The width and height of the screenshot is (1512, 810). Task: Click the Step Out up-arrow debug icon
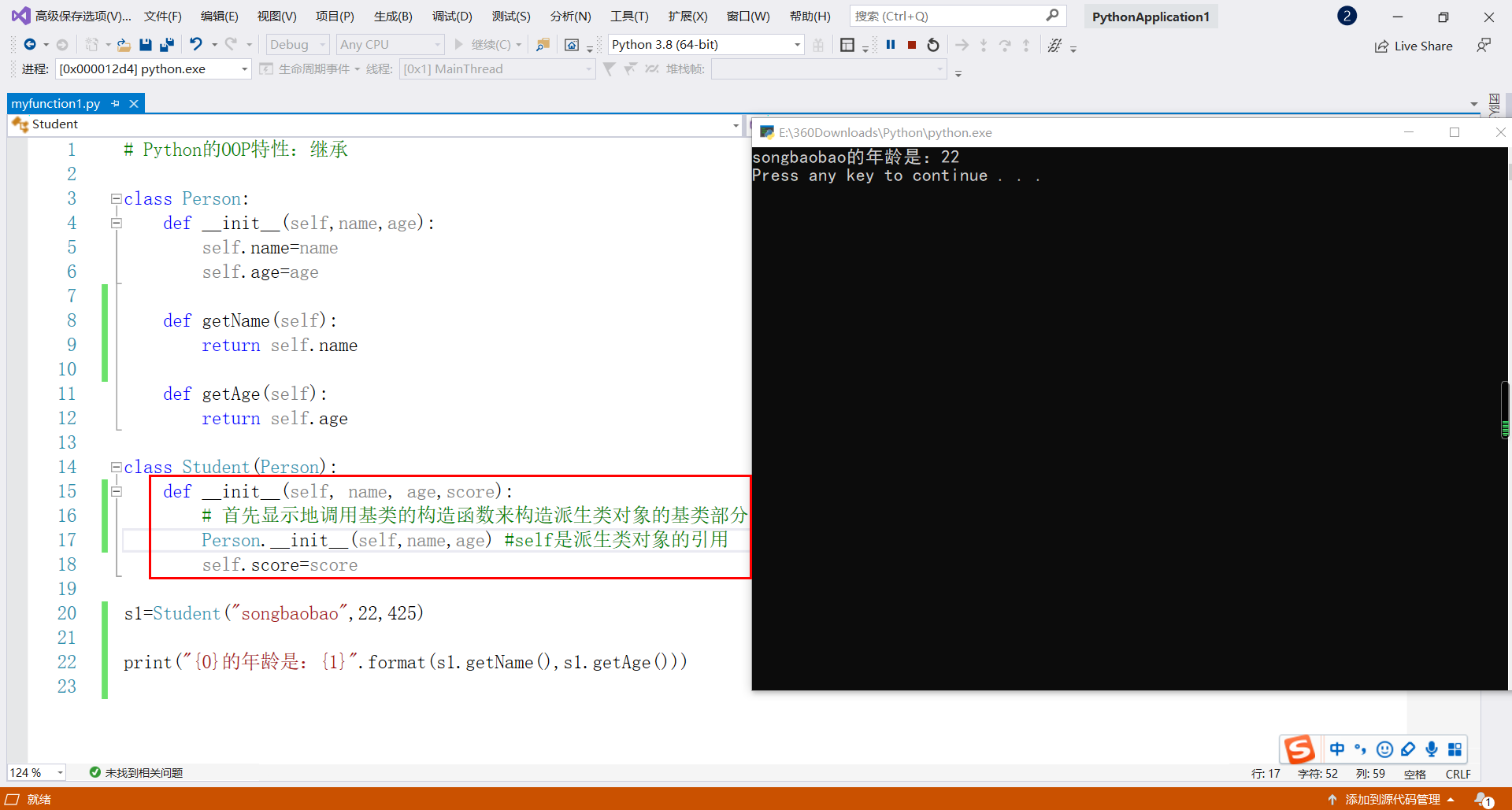[1026, 45]
